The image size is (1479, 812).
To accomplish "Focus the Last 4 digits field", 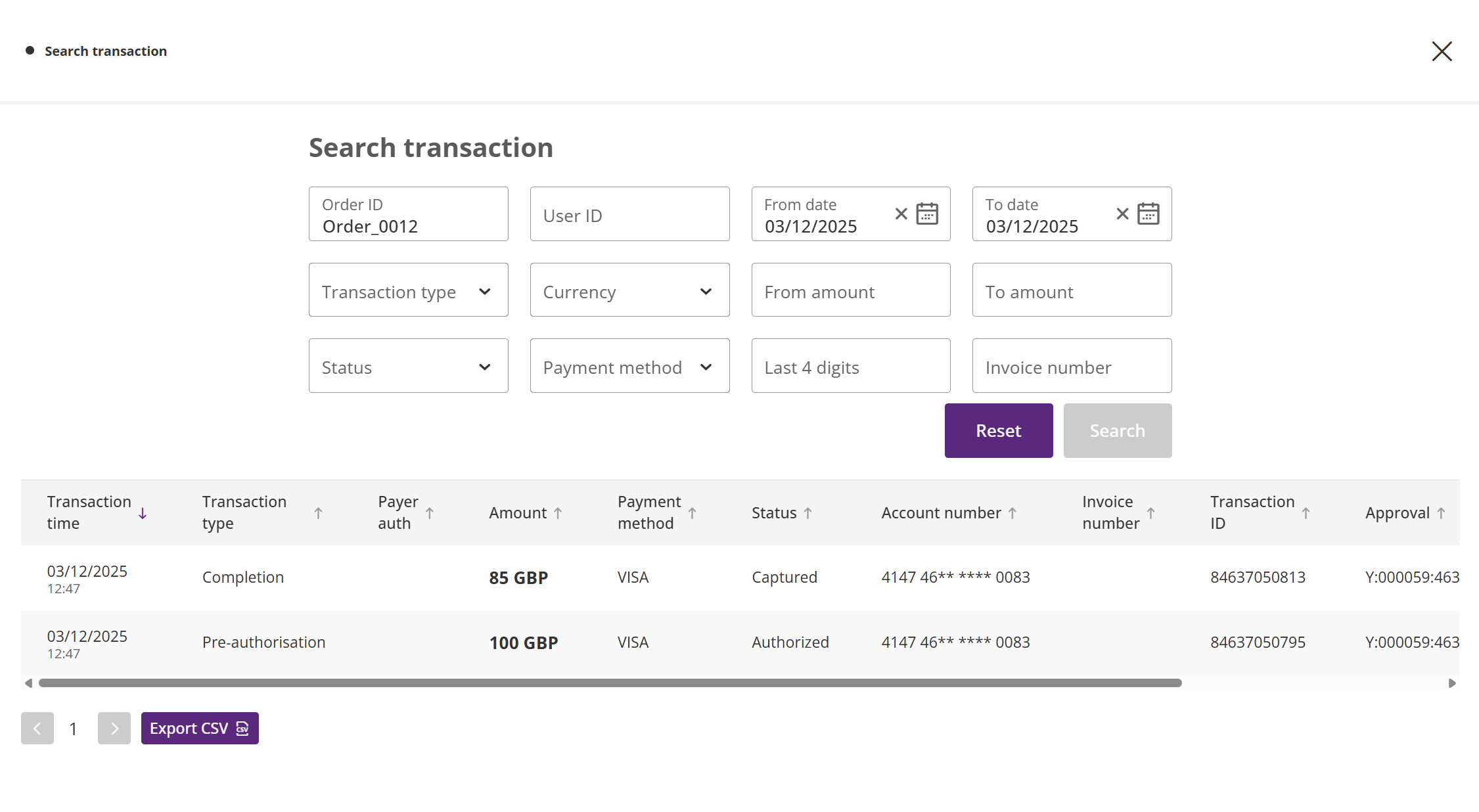I will tap(850, 366).
